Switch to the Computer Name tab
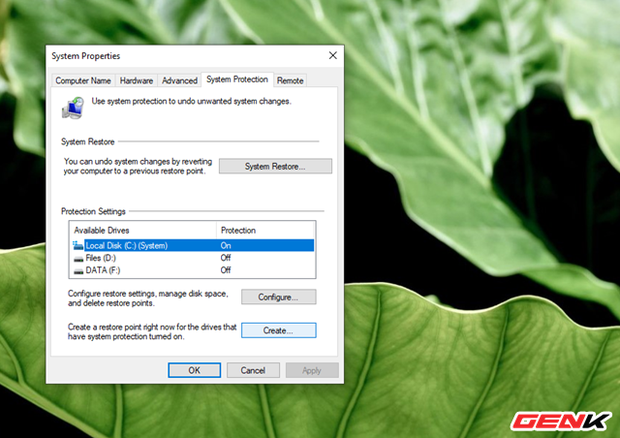The width and height of the screenshot is (620, 438). (83, 80)
